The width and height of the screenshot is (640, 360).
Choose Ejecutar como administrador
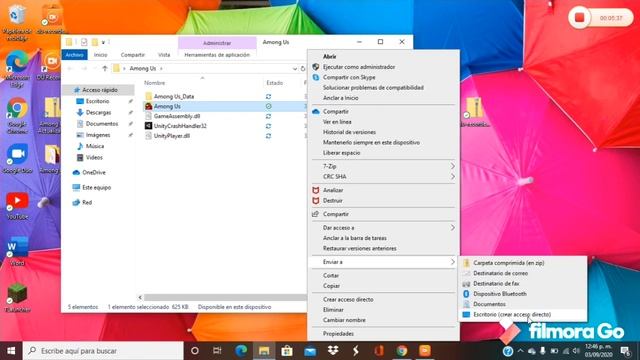point(359,67)
